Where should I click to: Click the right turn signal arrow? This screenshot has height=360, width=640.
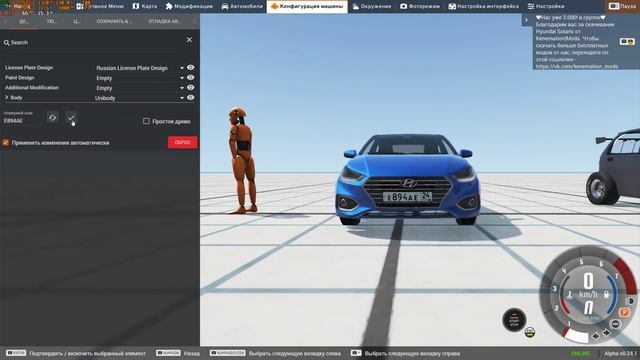pyautogui.click(x=606, y=333)
